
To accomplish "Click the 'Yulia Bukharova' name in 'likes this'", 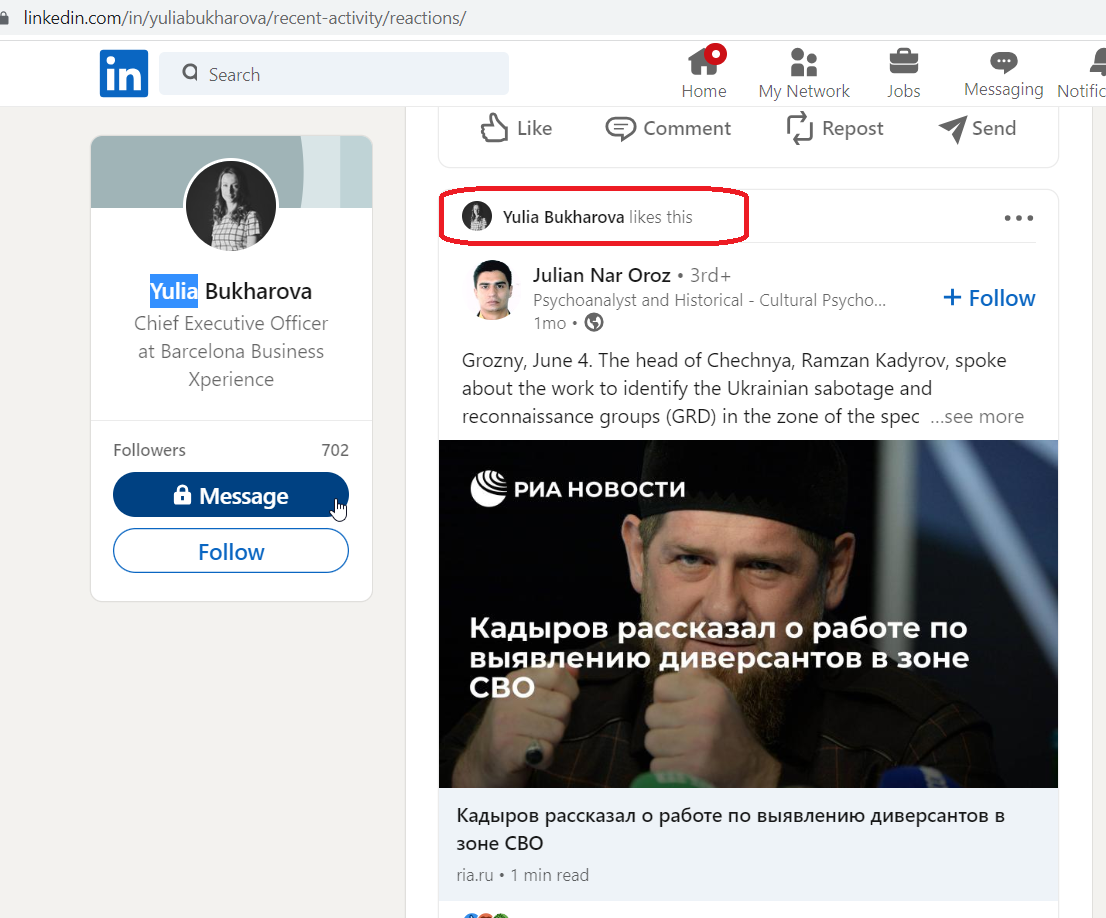I will pyautogui.click(x=563, y=217).
